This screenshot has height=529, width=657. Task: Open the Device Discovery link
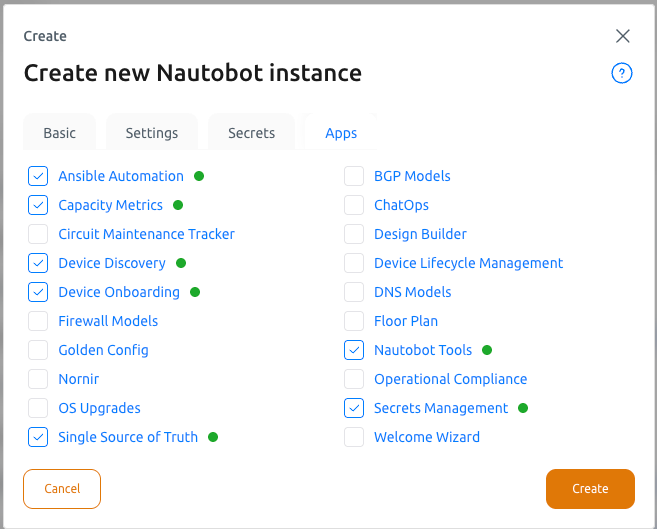(x=112, y=263)
